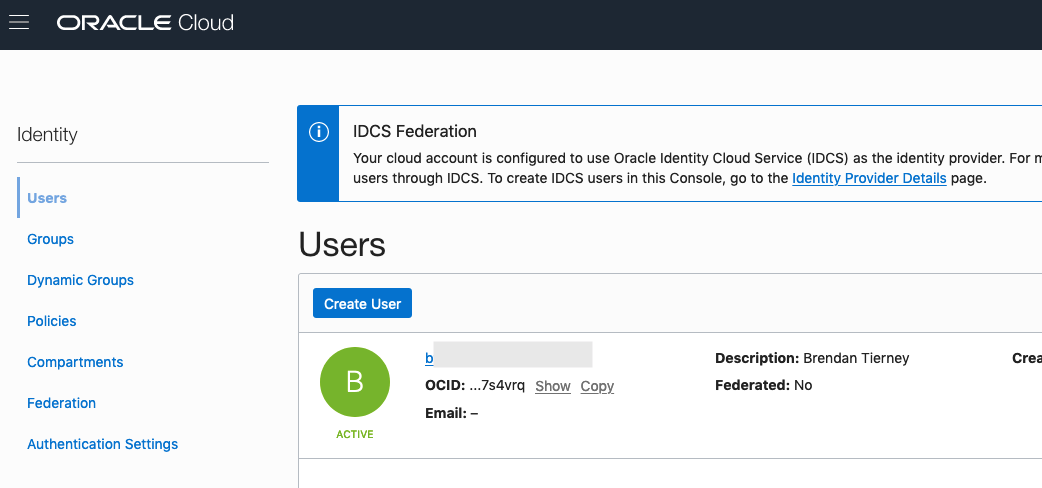Open the Policies page

pyautogui.click(x=52, y=321)
